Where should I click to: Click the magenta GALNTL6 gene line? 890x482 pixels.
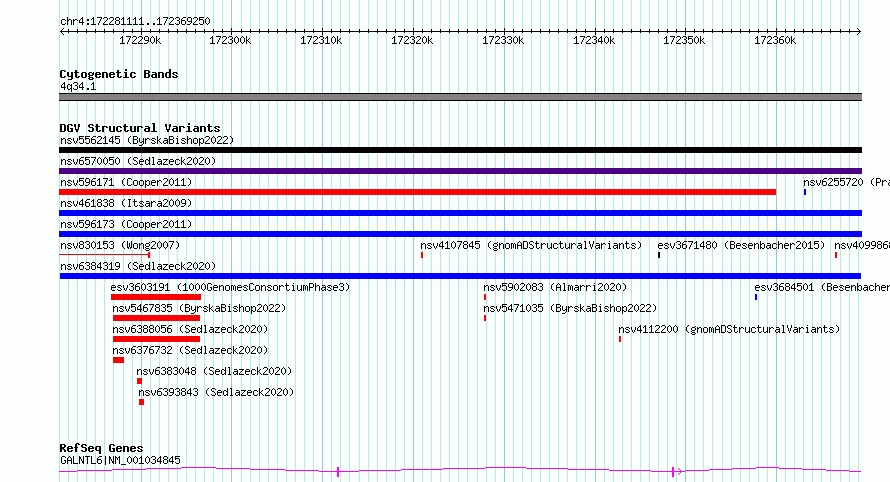[460, 470]
